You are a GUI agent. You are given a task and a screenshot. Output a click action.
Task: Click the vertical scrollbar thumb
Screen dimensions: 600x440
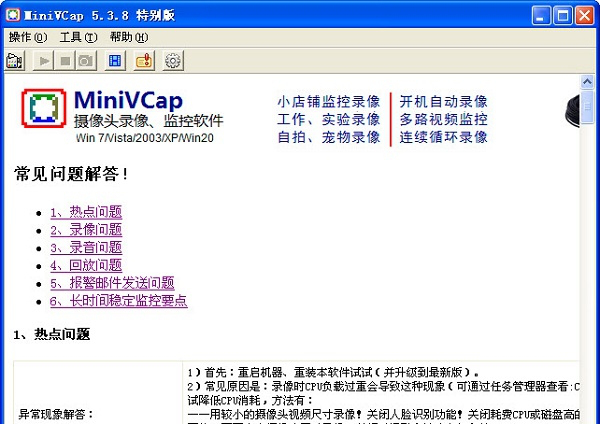587,108
